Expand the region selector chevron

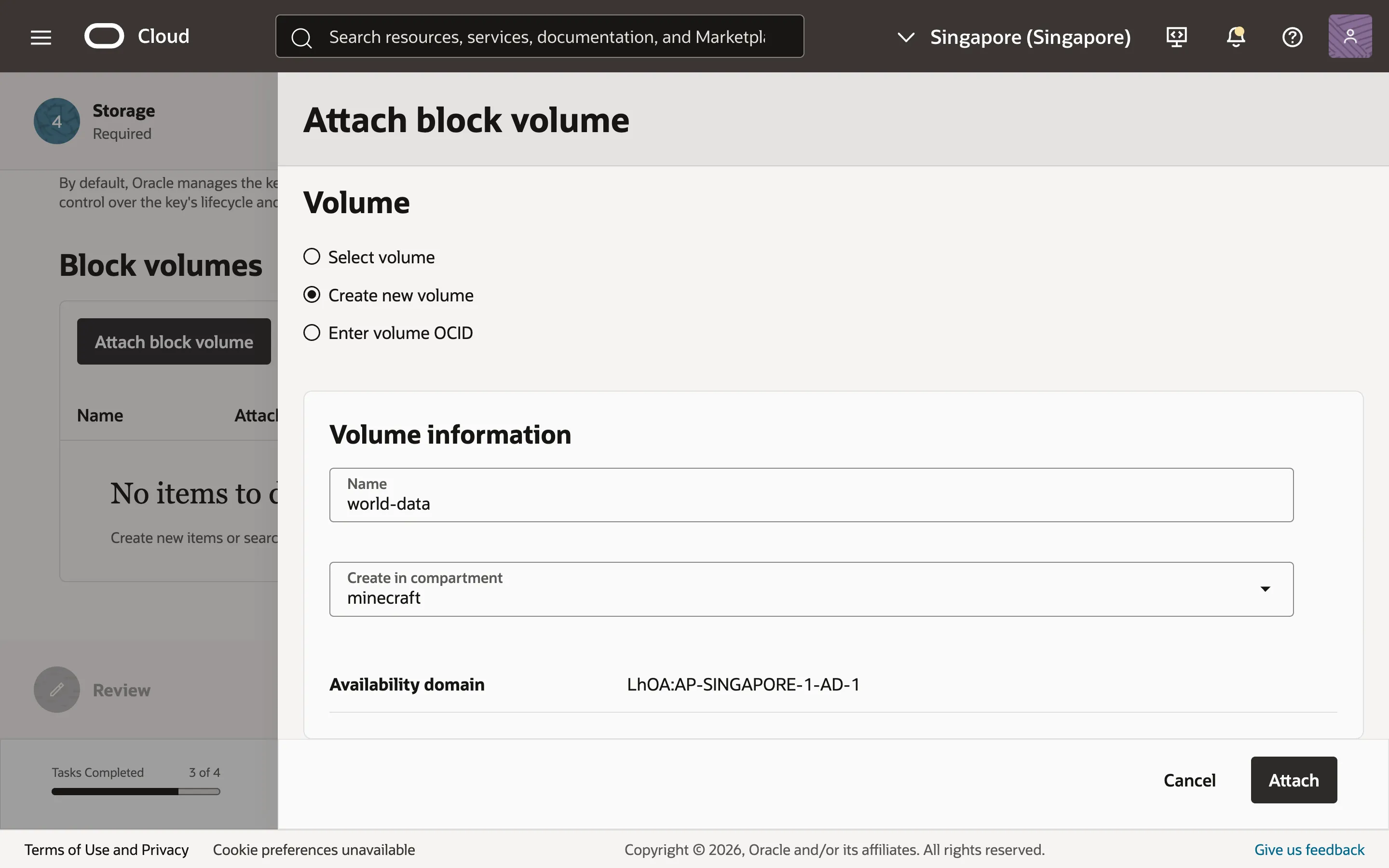tap(905, 37)
